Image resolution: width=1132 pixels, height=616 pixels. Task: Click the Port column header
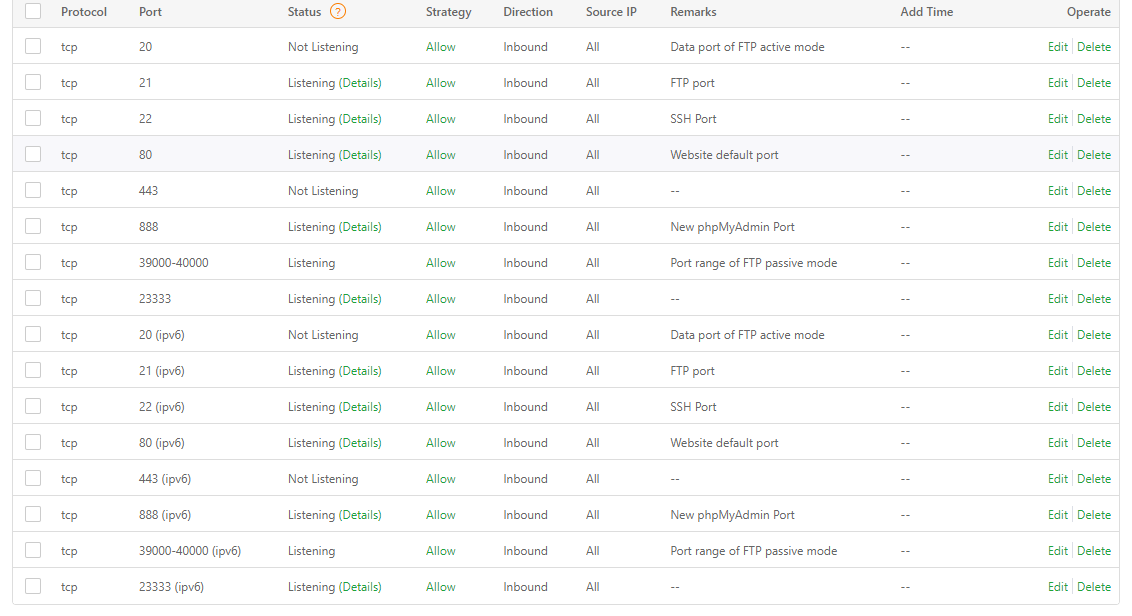(150, 12)
